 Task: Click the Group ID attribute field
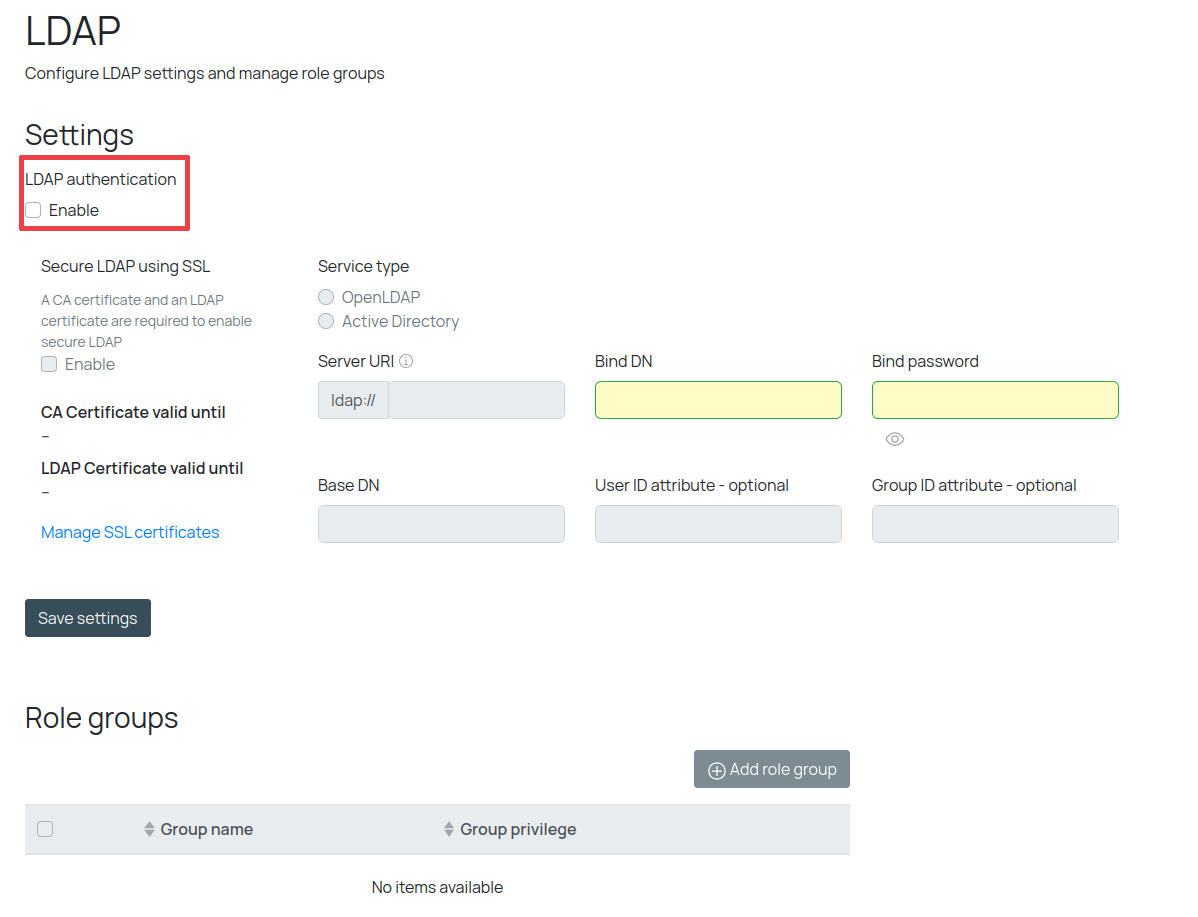pyautogui.click(x=995, y=524)
